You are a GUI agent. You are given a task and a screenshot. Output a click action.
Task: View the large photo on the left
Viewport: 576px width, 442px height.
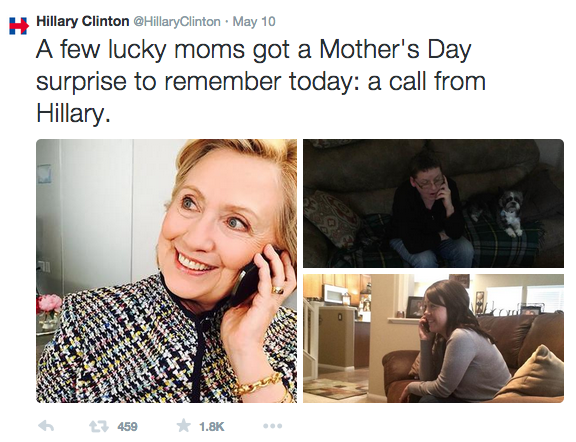166,271
